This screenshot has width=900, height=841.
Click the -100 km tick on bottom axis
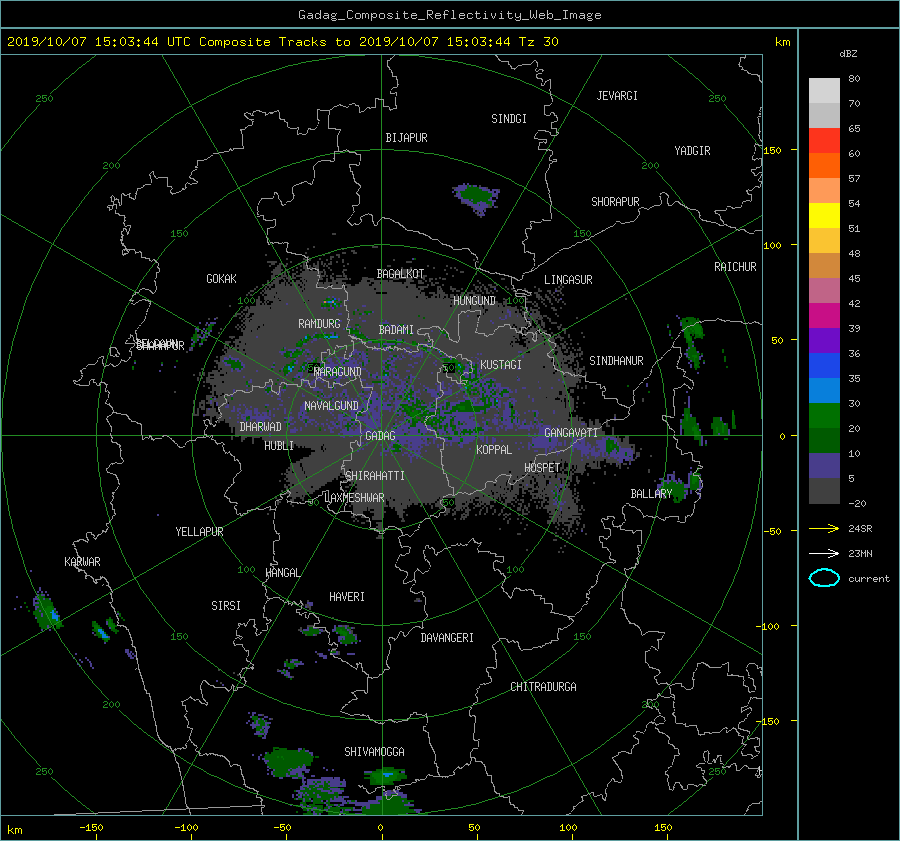click(186, 828)
